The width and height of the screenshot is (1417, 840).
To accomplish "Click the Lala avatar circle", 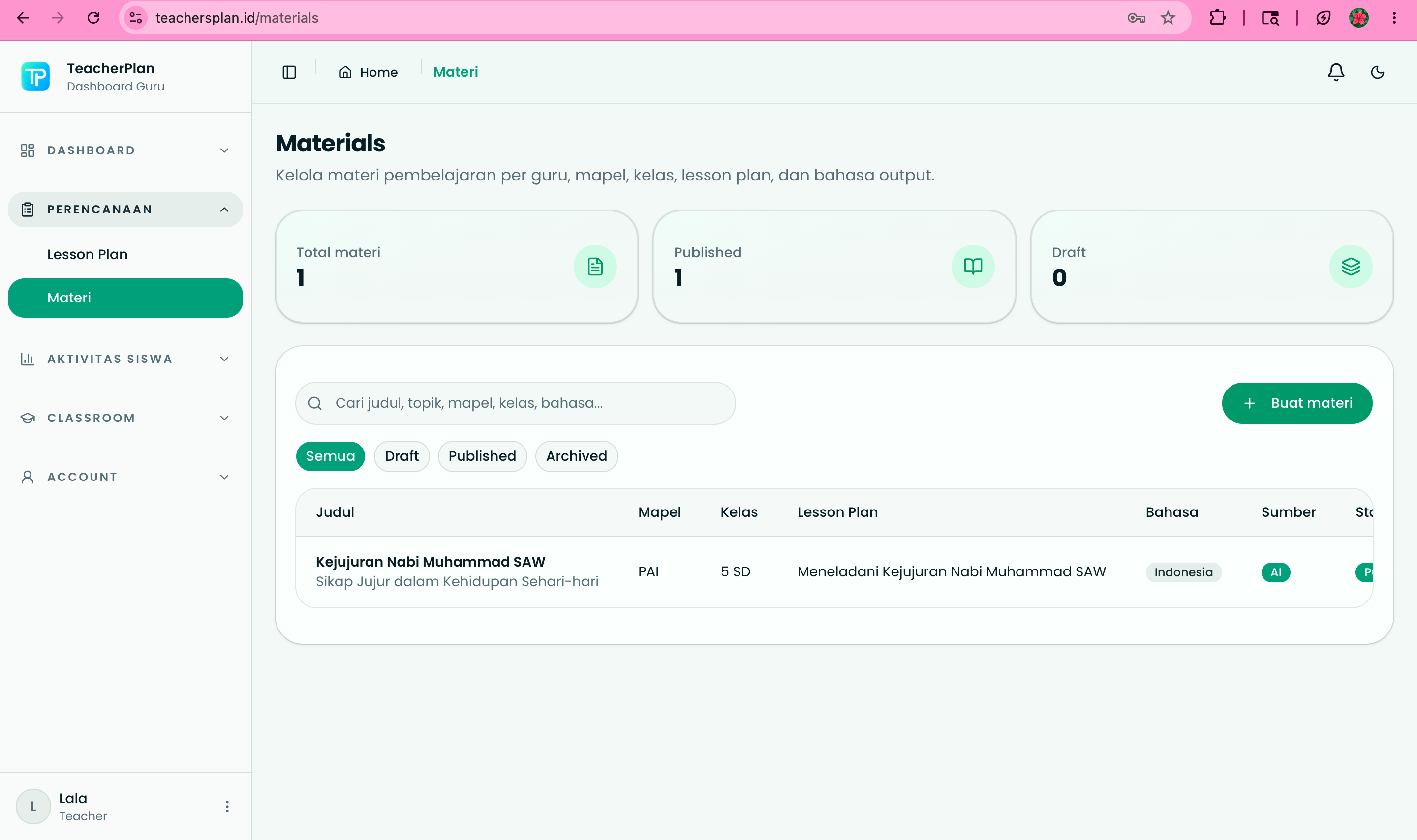I will point(33,807).
